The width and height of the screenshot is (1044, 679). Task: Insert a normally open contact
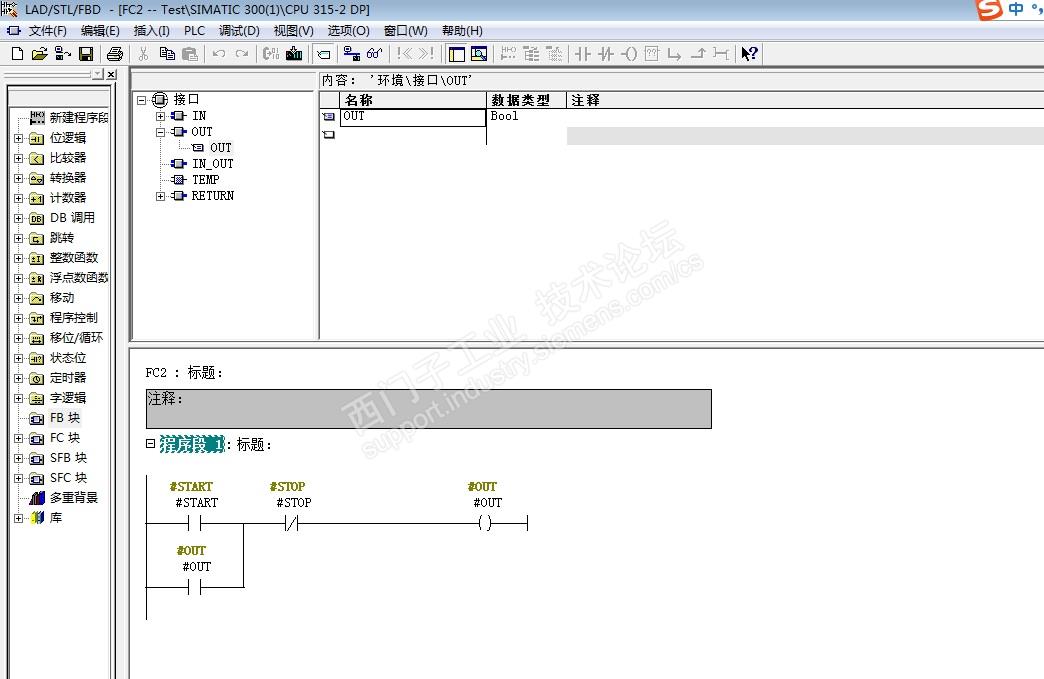[583, 54]
